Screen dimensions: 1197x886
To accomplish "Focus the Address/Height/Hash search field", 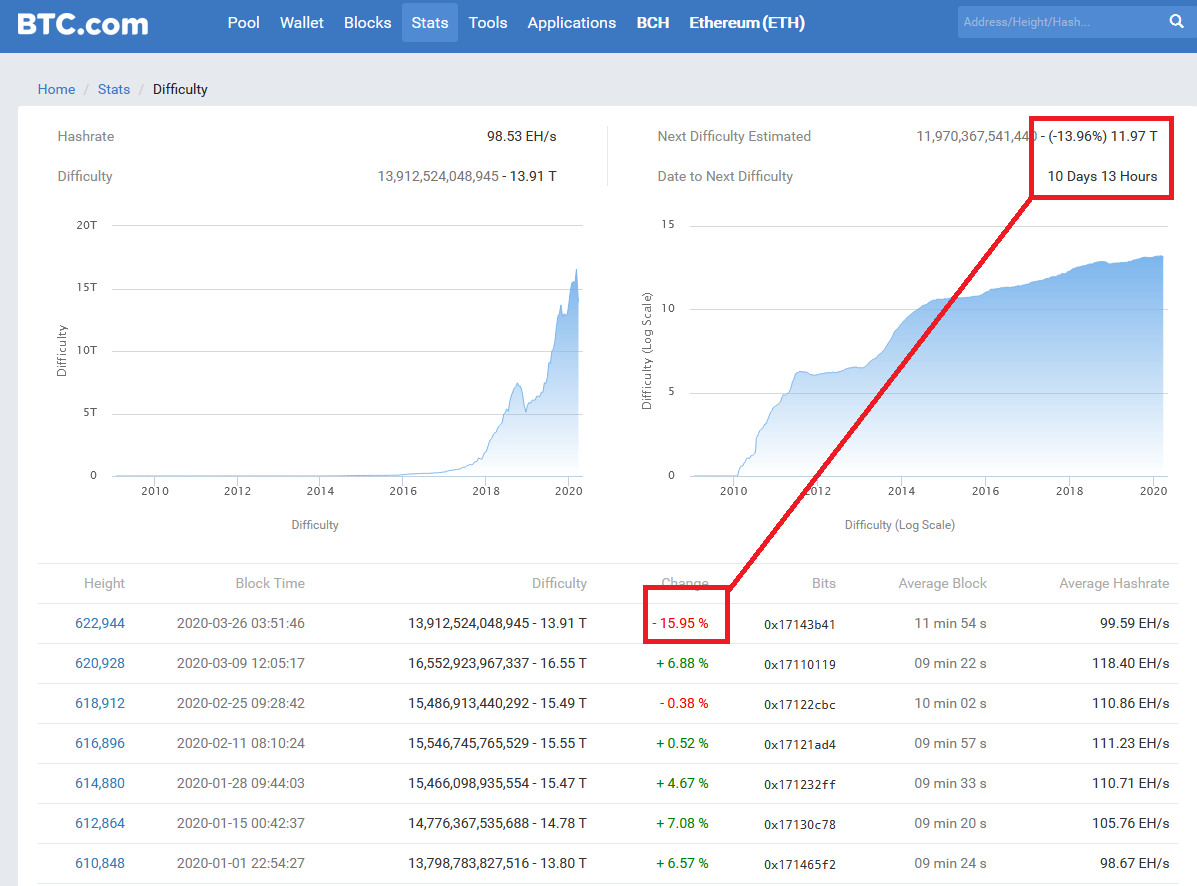I will point(1061,22).
